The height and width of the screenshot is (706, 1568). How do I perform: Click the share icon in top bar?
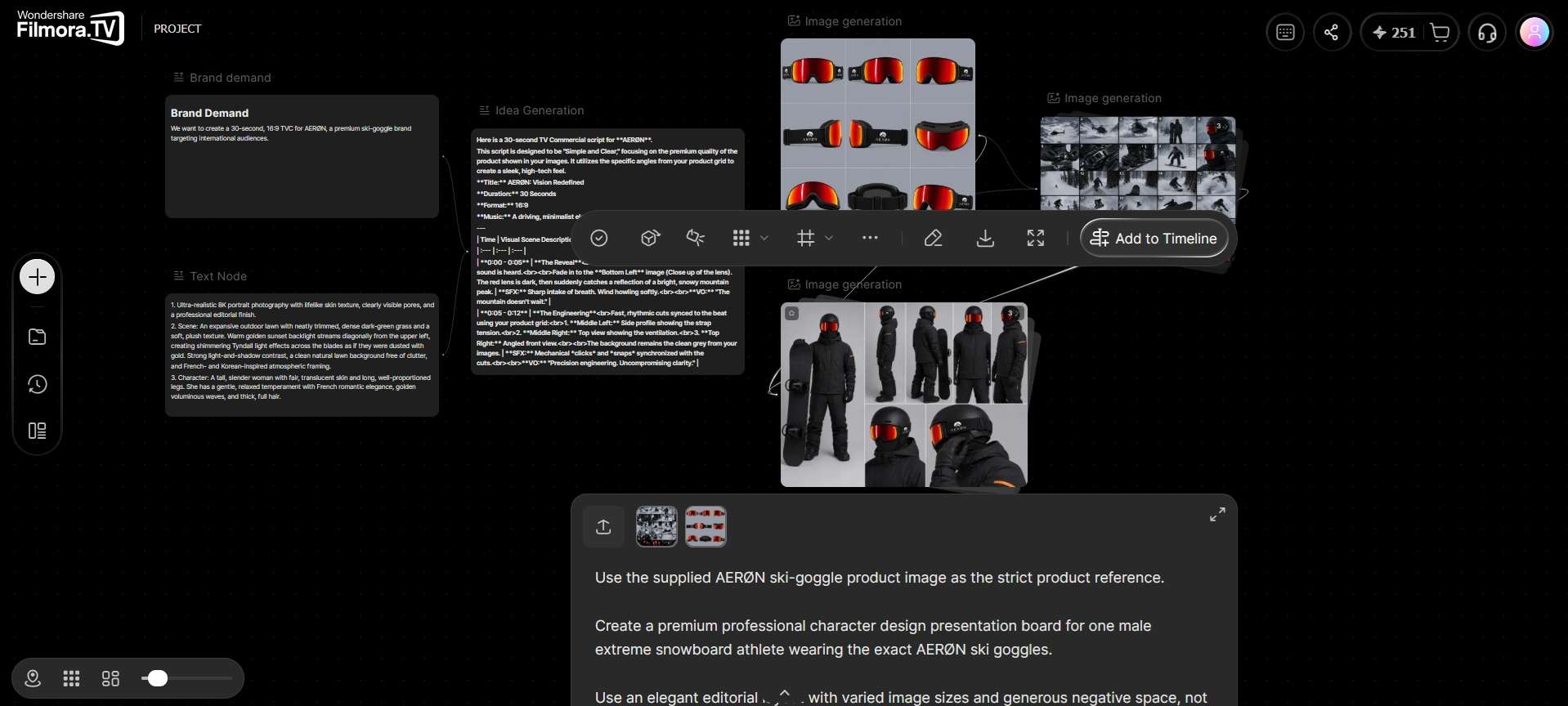click(1332, 33)
